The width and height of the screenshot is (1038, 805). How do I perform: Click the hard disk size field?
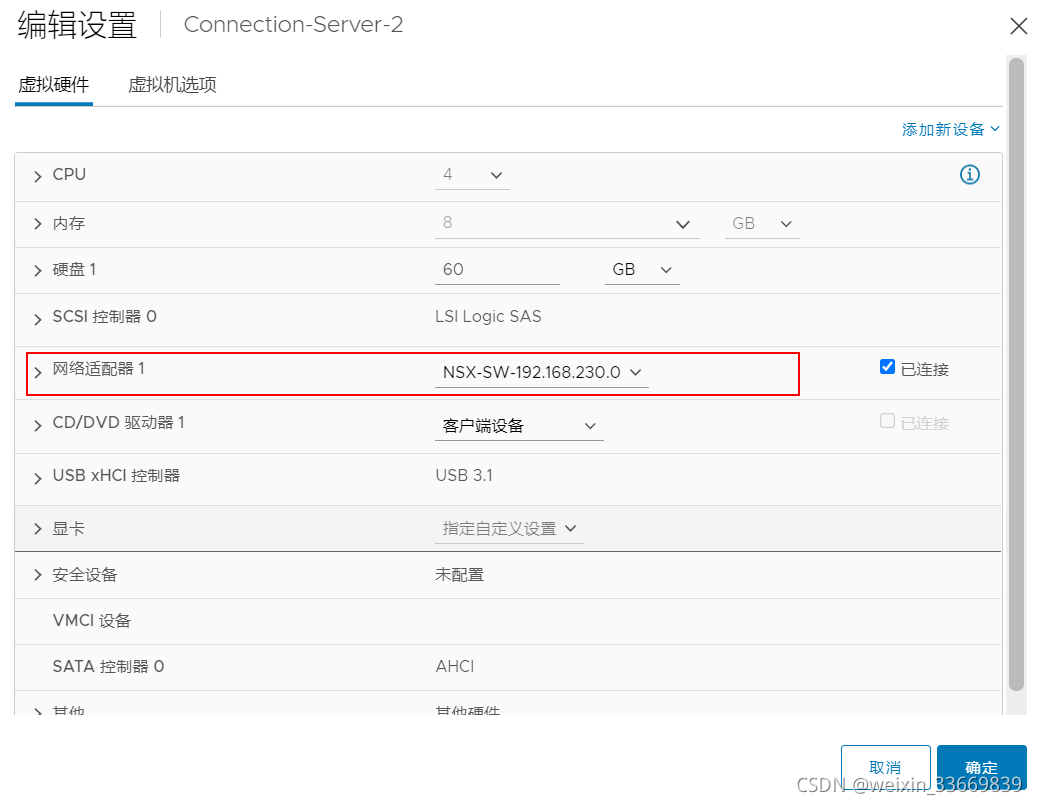(x=497, y=270)
